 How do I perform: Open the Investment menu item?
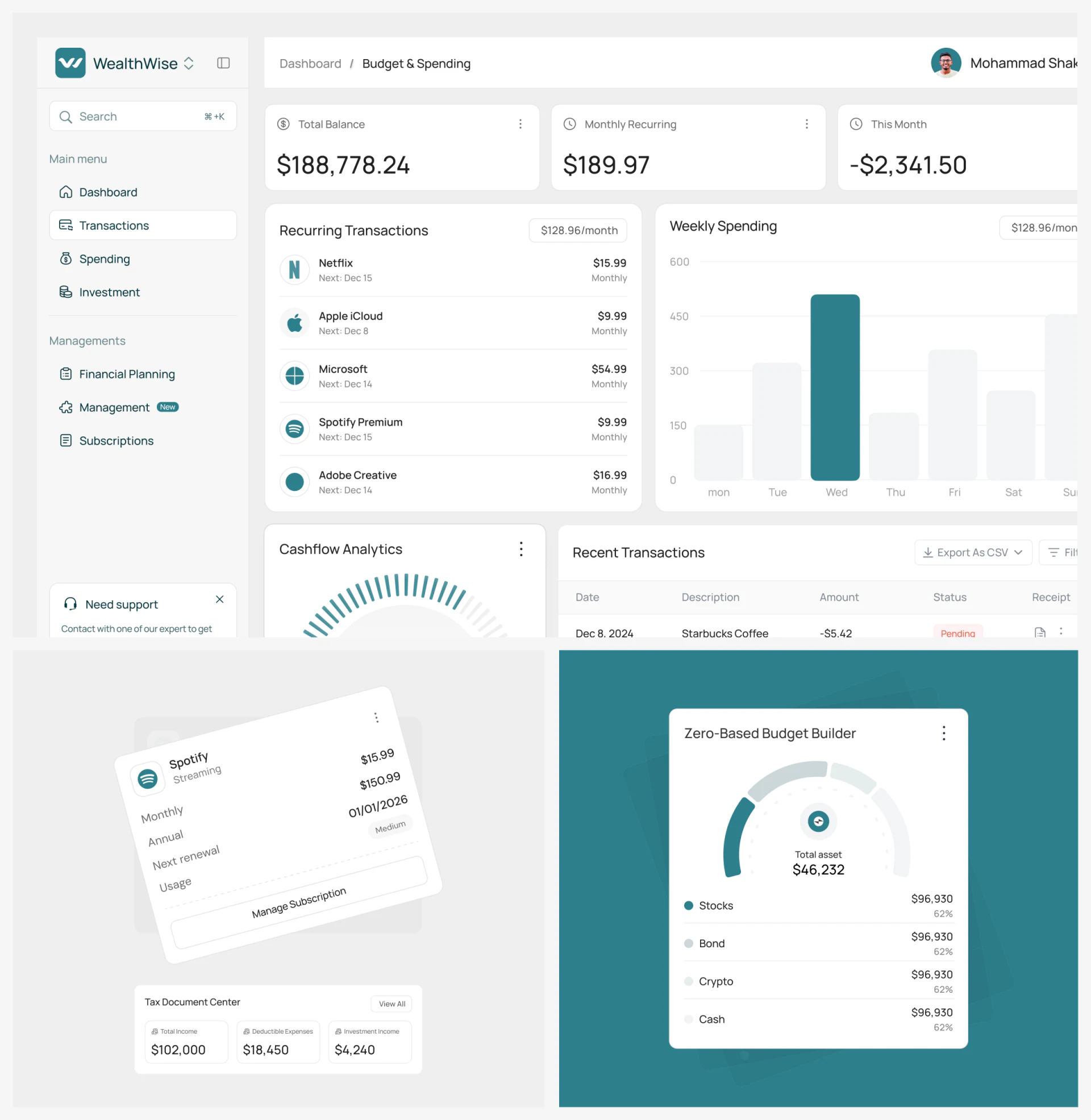tap(143, 292)
